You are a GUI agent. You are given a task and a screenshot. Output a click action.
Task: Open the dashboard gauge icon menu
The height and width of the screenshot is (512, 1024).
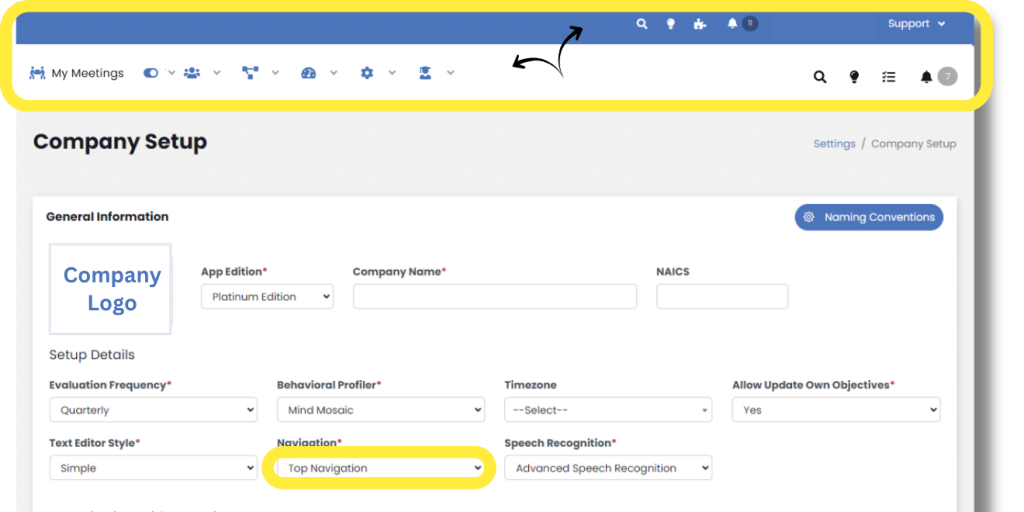pyautogui.click(x=308, y=73)
